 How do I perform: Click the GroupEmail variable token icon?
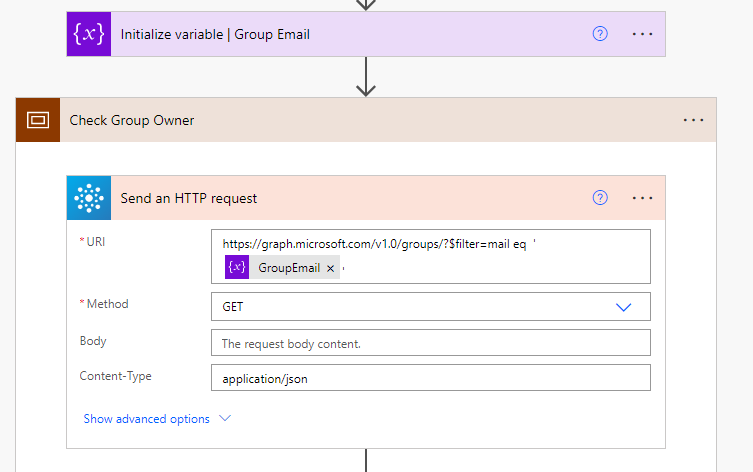(237, 268)
